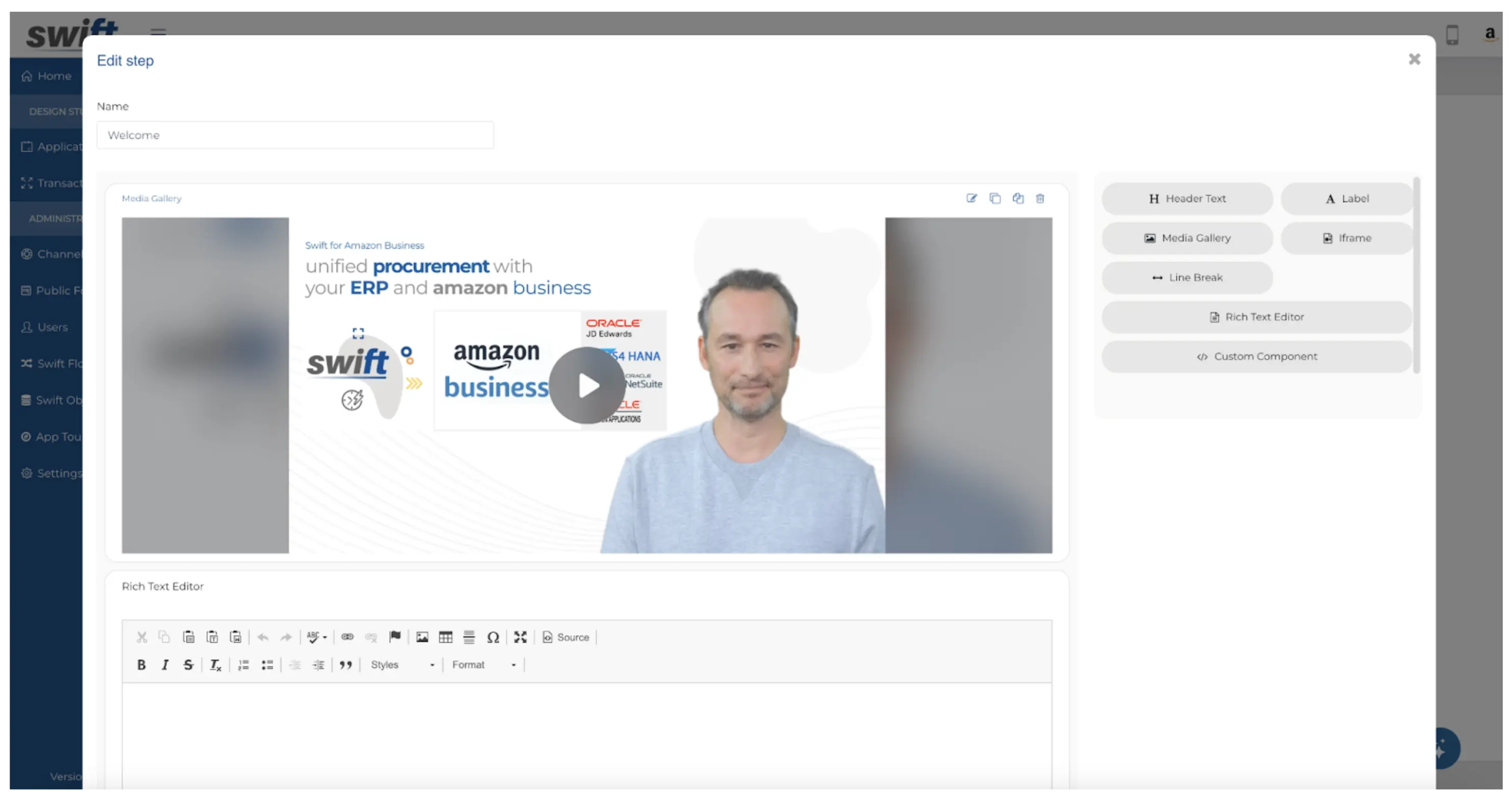1512x802 pixels.
Task: Play the Media Gallery video
Action: point(587,385)
